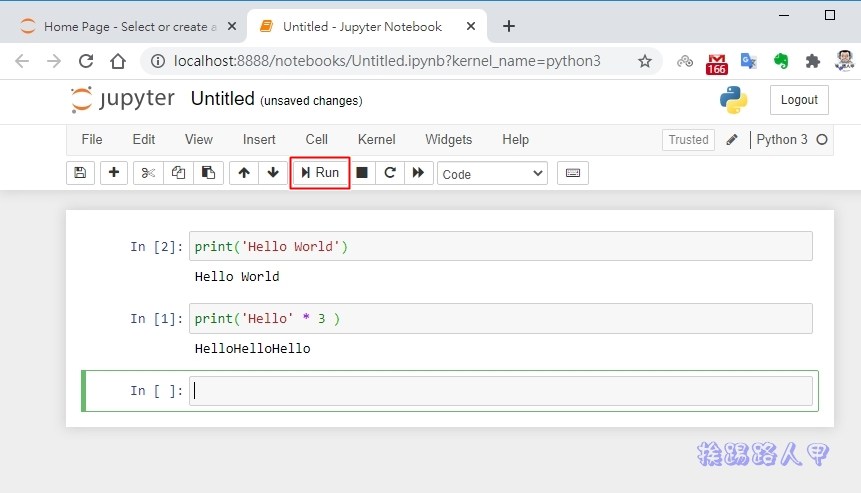Expand the Code cell type dropdown
This screenshot has width=861, height=493.
[x=492, y=174]
